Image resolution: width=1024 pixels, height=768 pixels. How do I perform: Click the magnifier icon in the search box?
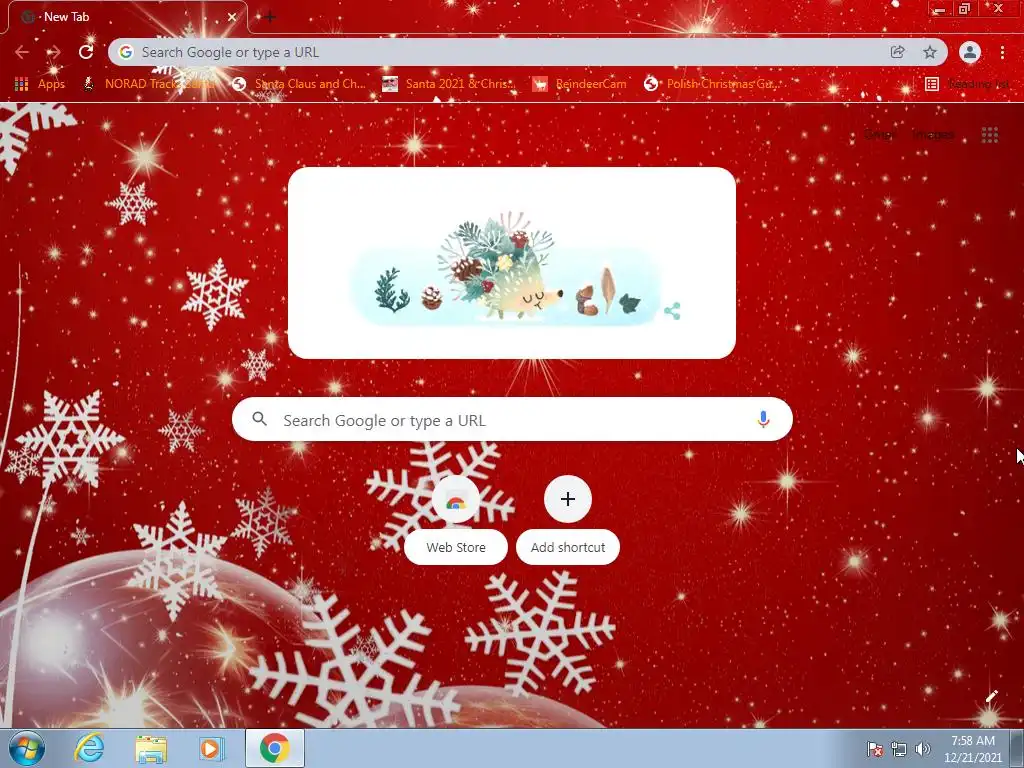pyautogui.click(x=259, y=419)
